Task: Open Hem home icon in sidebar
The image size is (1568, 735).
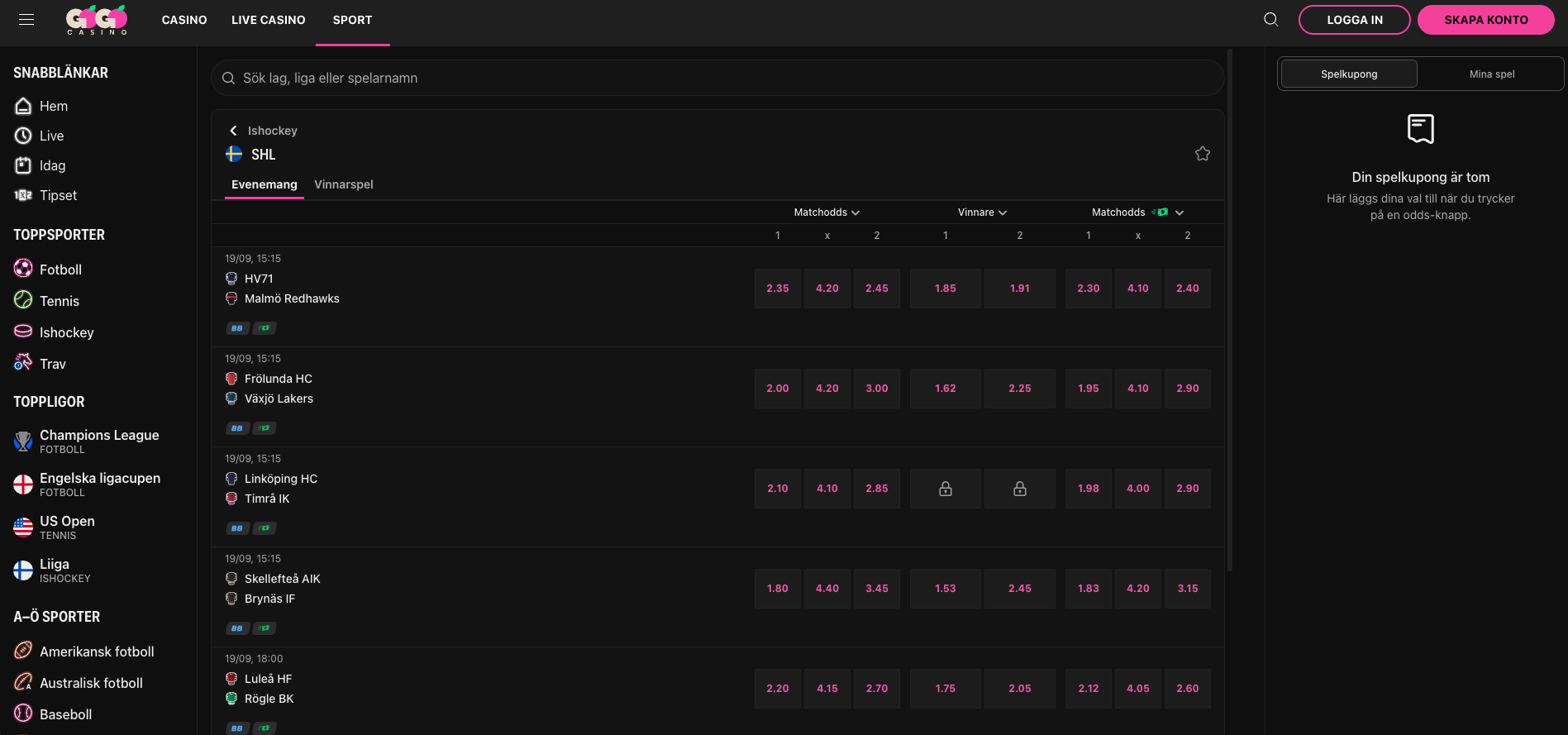Action: point(23,106)
